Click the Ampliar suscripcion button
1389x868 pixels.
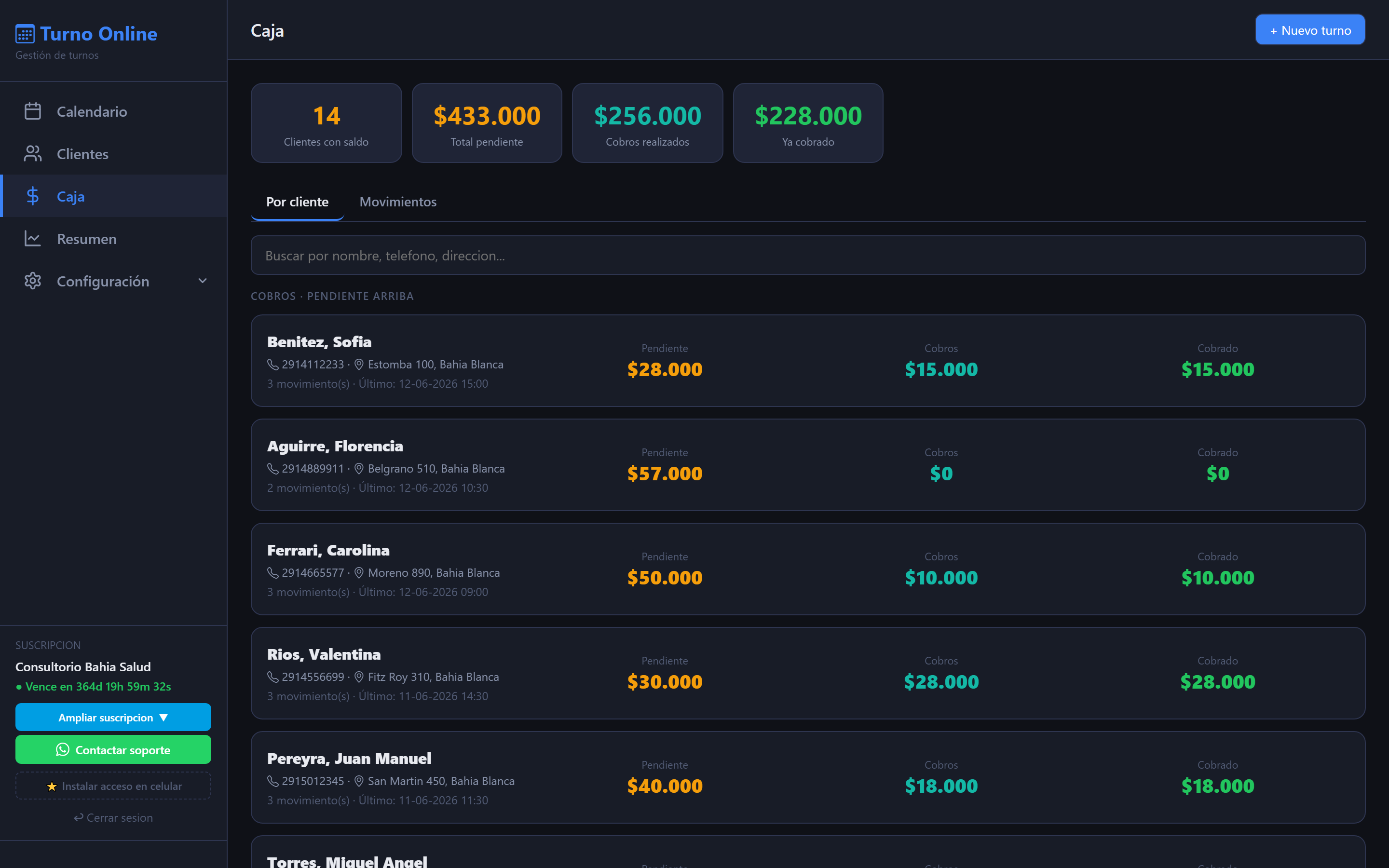113,718
